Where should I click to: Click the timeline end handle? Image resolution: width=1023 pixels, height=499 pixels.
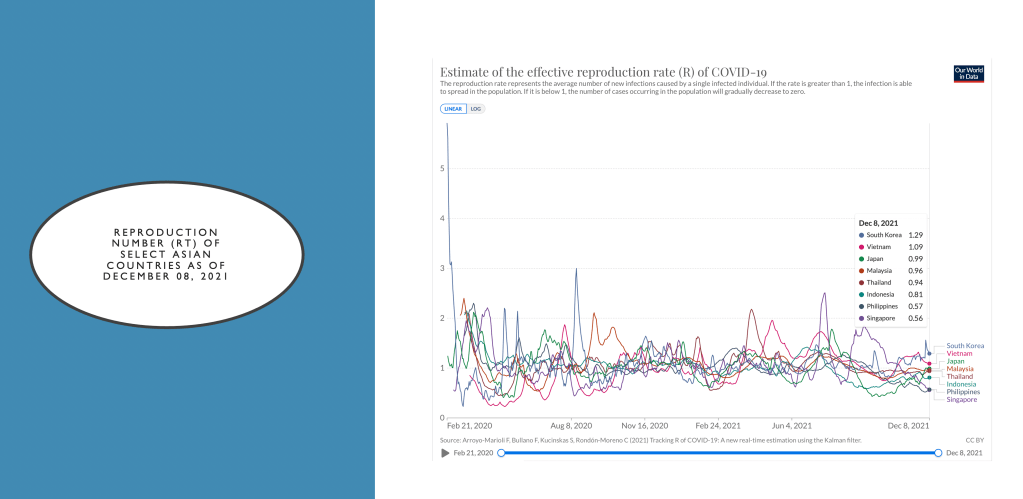938,453
